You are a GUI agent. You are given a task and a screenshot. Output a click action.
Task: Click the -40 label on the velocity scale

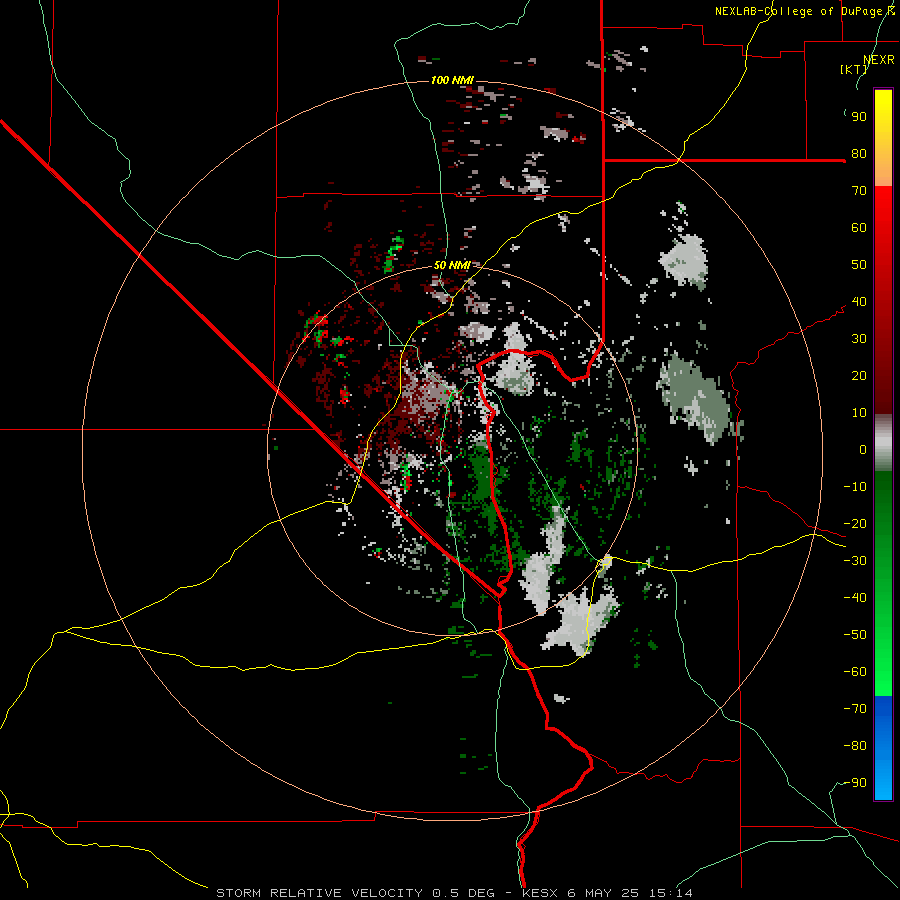(855, 598)
